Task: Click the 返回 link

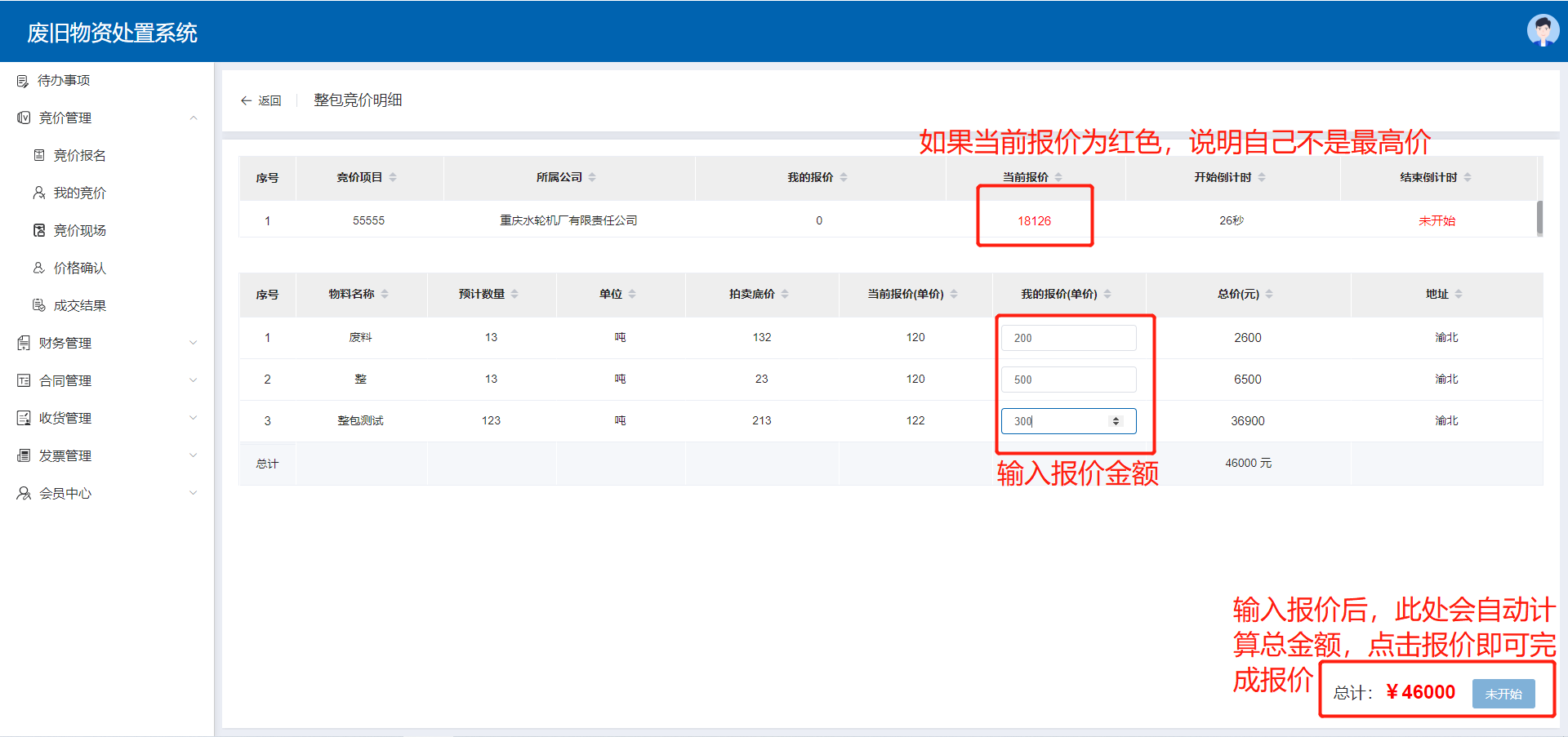Action: click(269, 100)
